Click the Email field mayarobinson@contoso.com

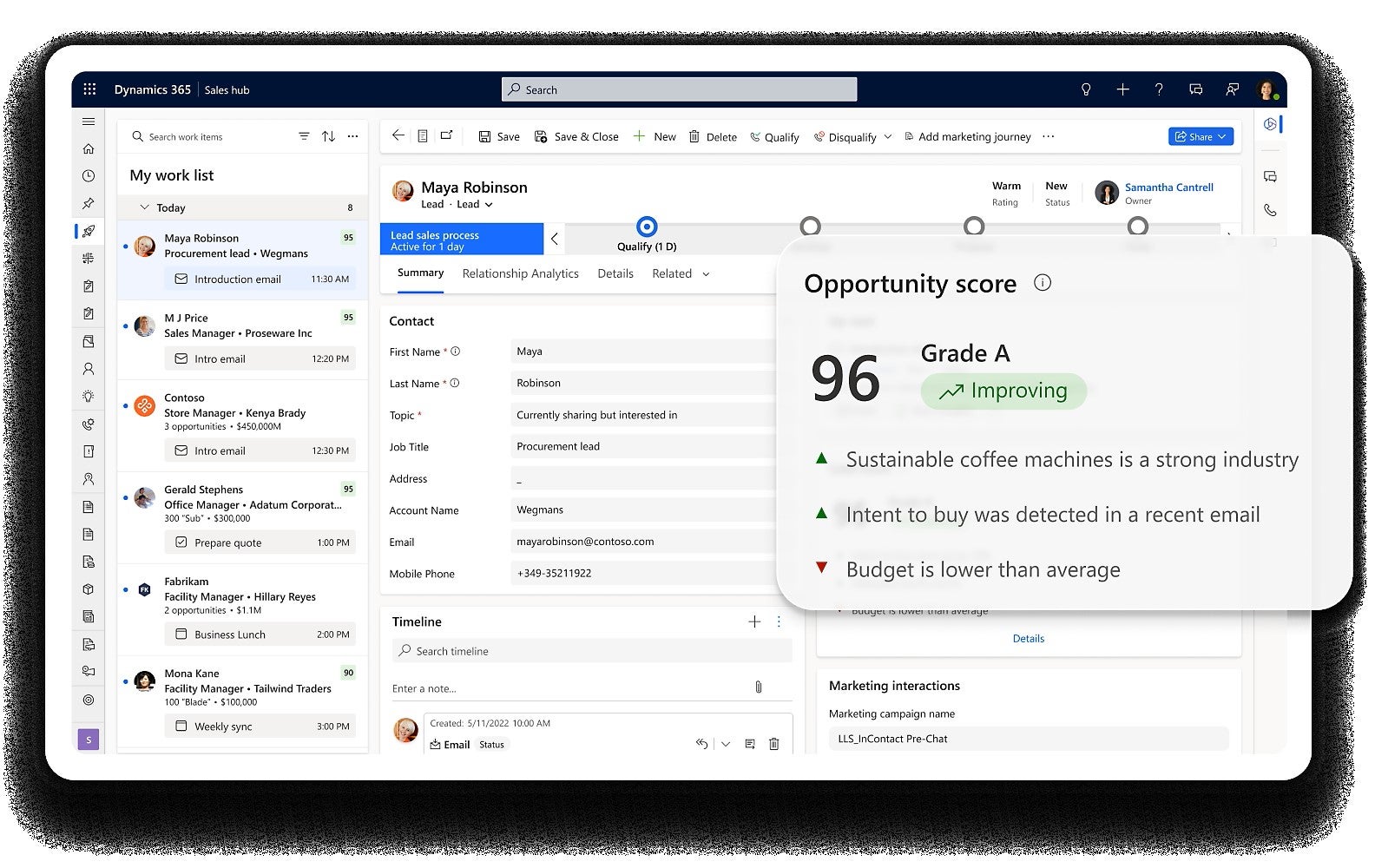pyautogui.click(x=642, y=542)
